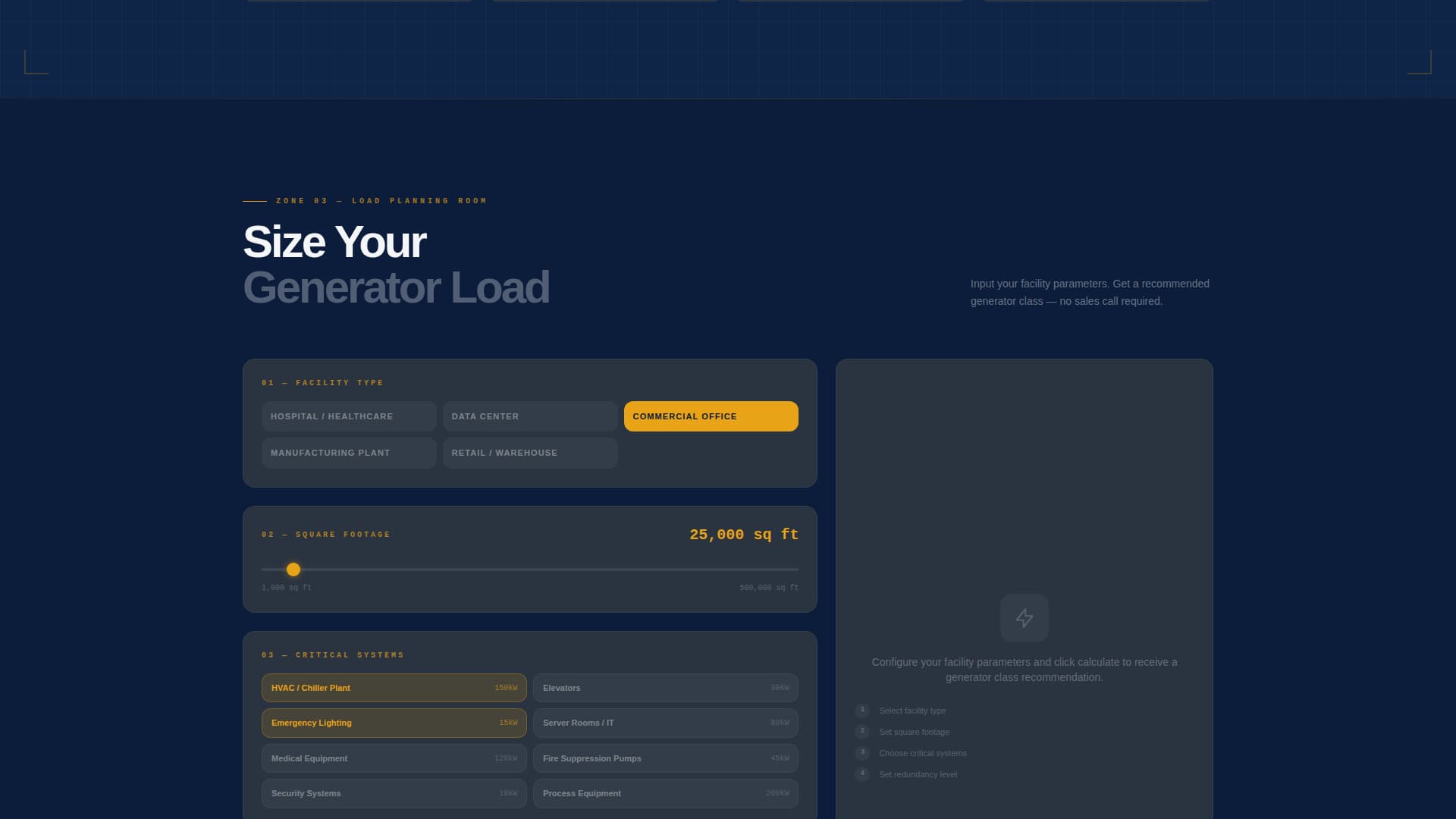Select the Retail / Warehouse facility type
Viewport: 1456px width, 819px height.
[529, 453]
